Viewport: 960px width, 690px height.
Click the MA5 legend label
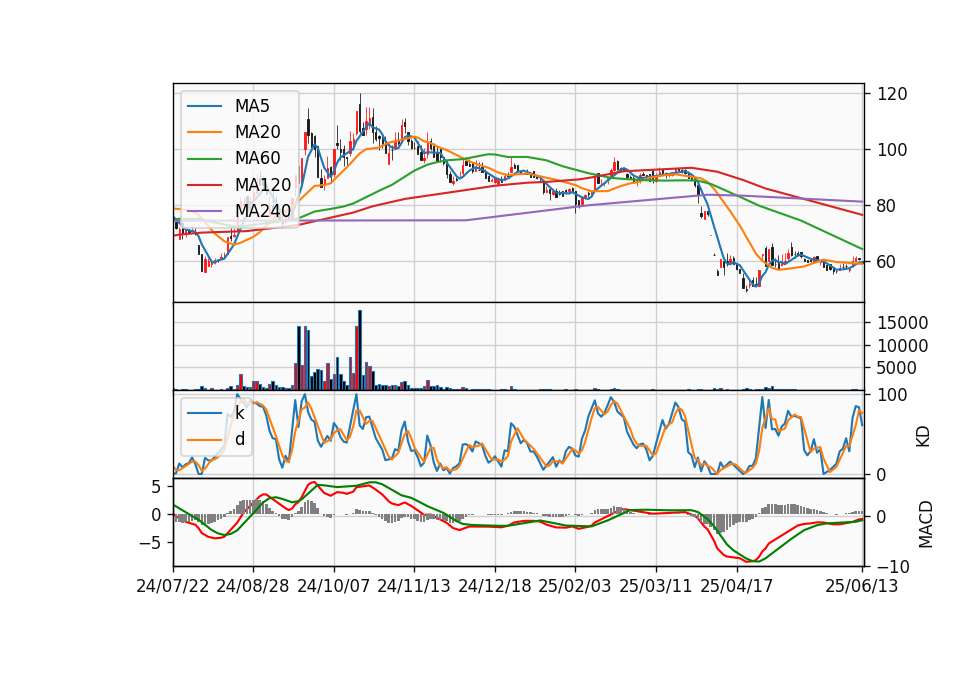[x=252, y=106]
